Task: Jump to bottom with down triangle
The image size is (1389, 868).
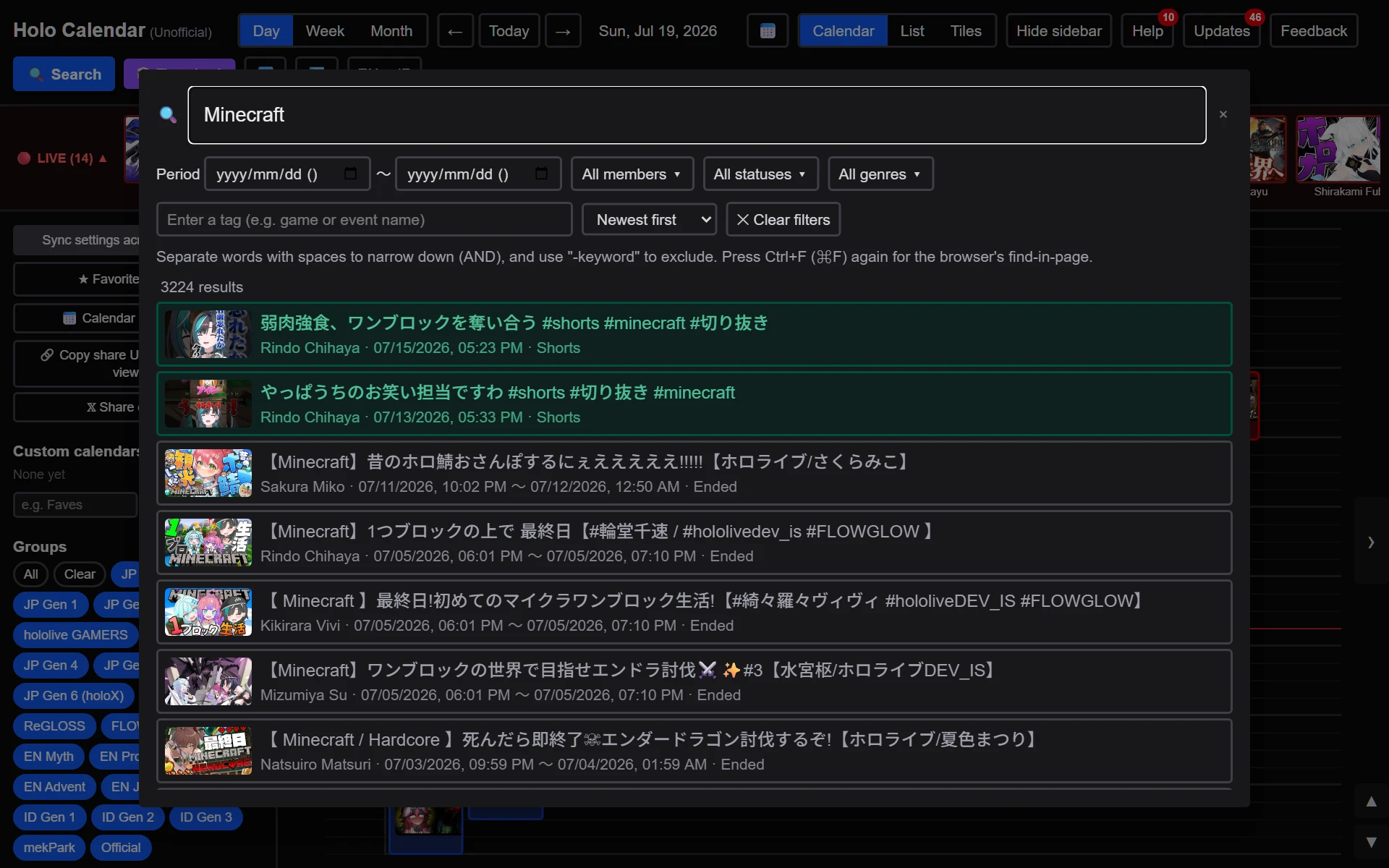Action: (x=1371, y=842)
